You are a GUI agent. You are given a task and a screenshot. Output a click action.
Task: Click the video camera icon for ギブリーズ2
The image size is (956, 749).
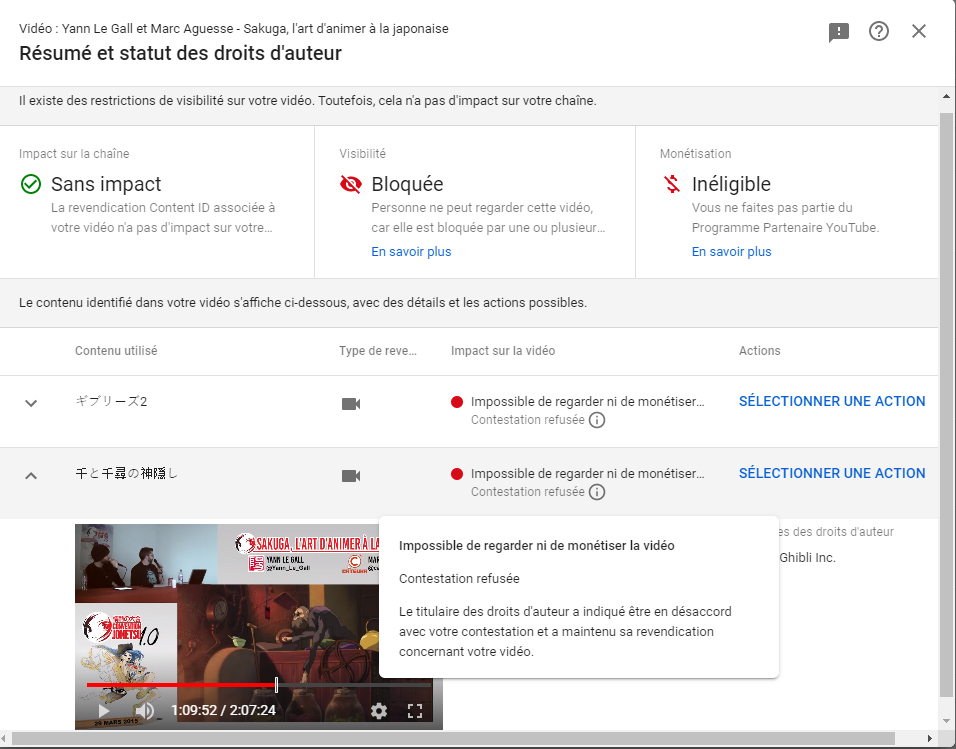[x=351, y=404]
